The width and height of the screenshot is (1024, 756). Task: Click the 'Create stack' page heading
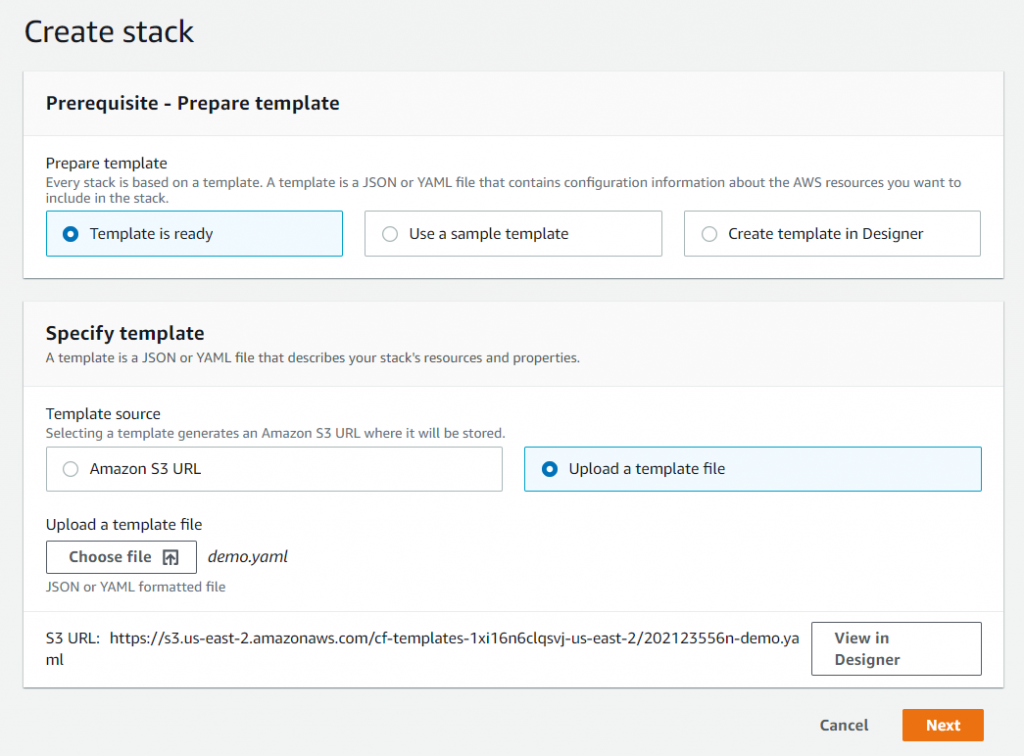pos(109,32)
